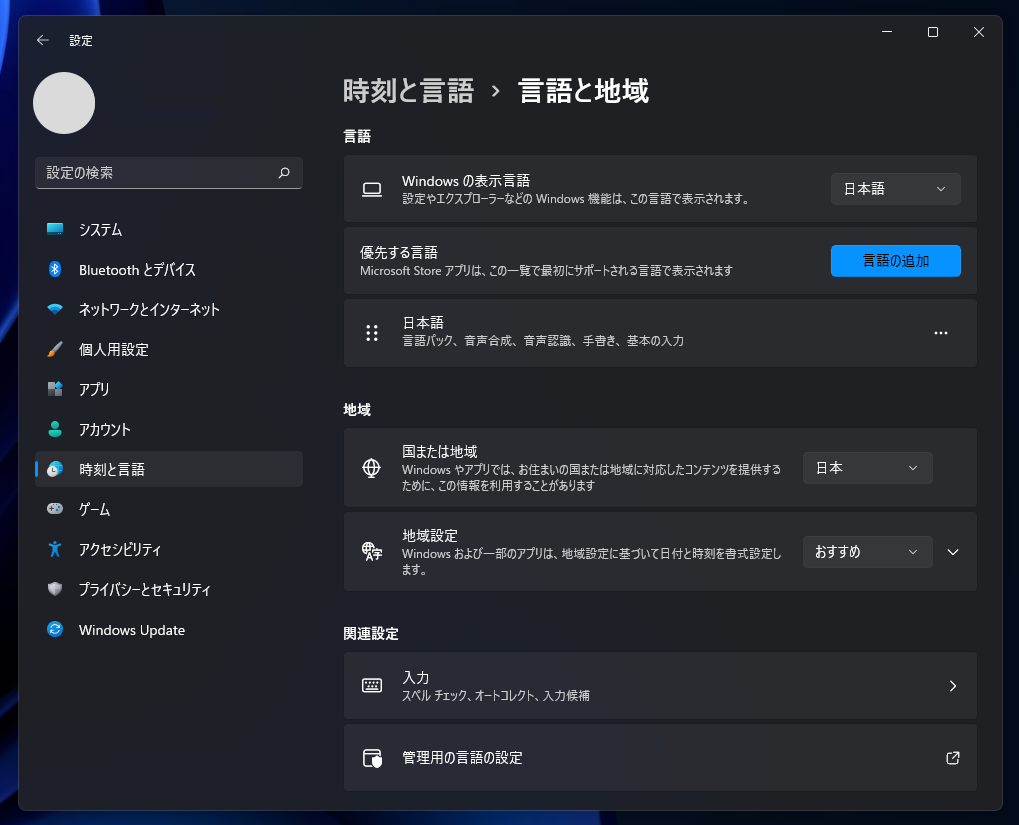Image resolution: width=1019 pixels, height=825 pixels.
Task: Click the language icon beside 地域設定
Action: (372, 552)
